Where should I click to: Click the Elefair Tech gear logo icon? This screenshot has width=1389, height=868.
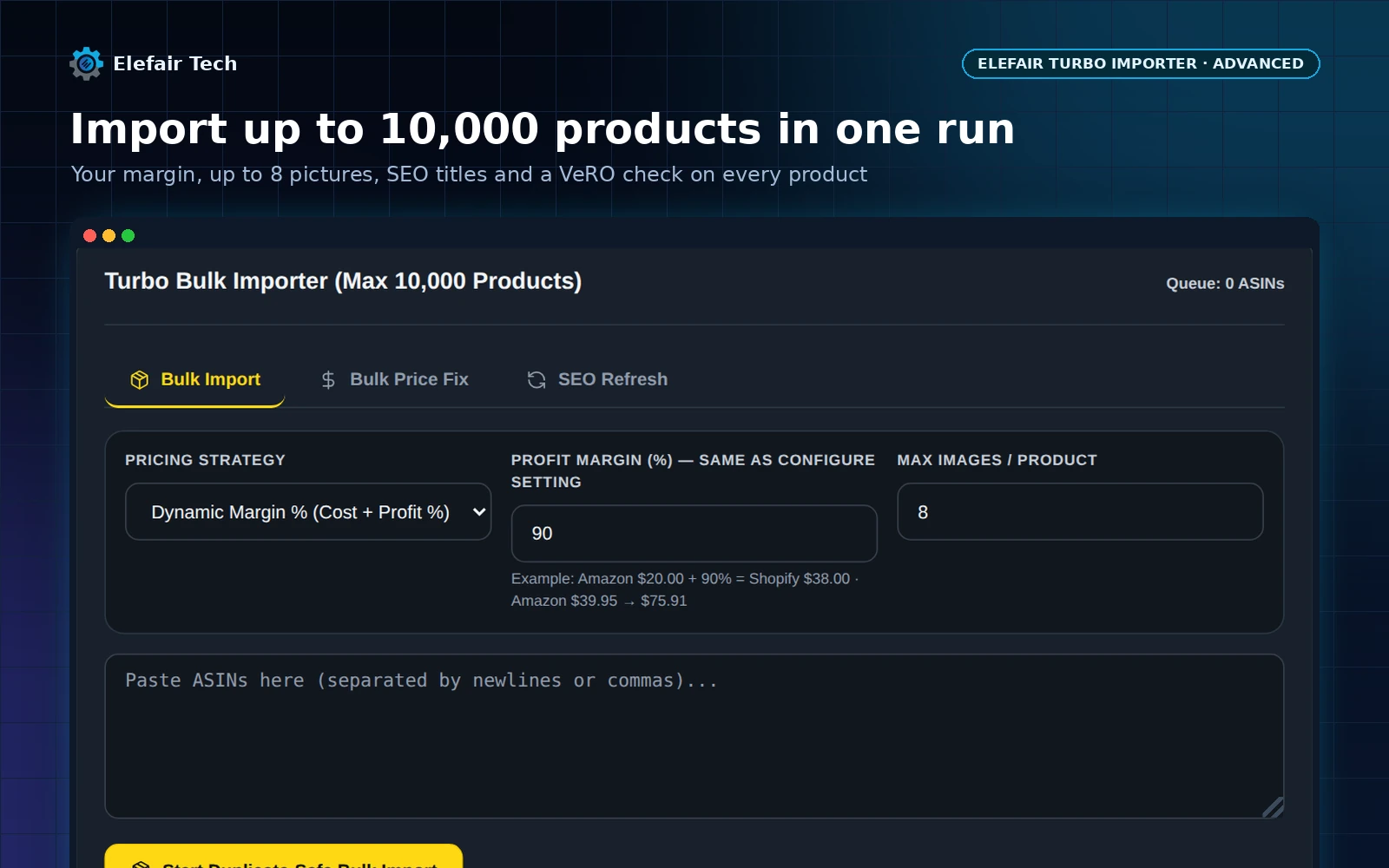(x=86, y=63)
